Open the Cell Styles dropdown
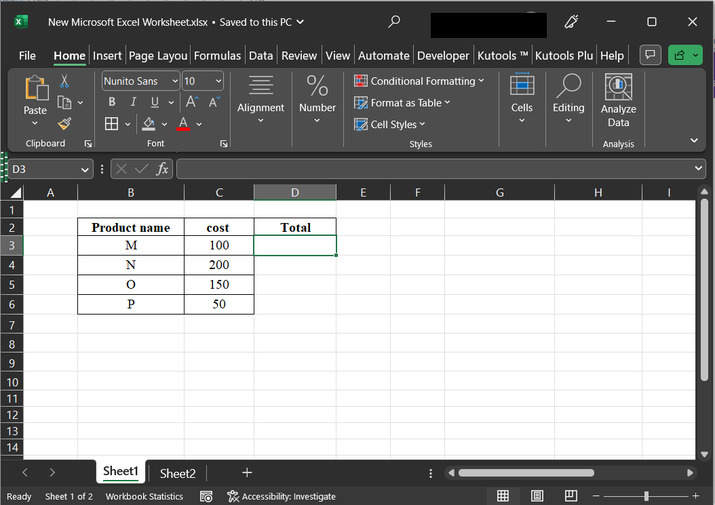 pos(390,124)
